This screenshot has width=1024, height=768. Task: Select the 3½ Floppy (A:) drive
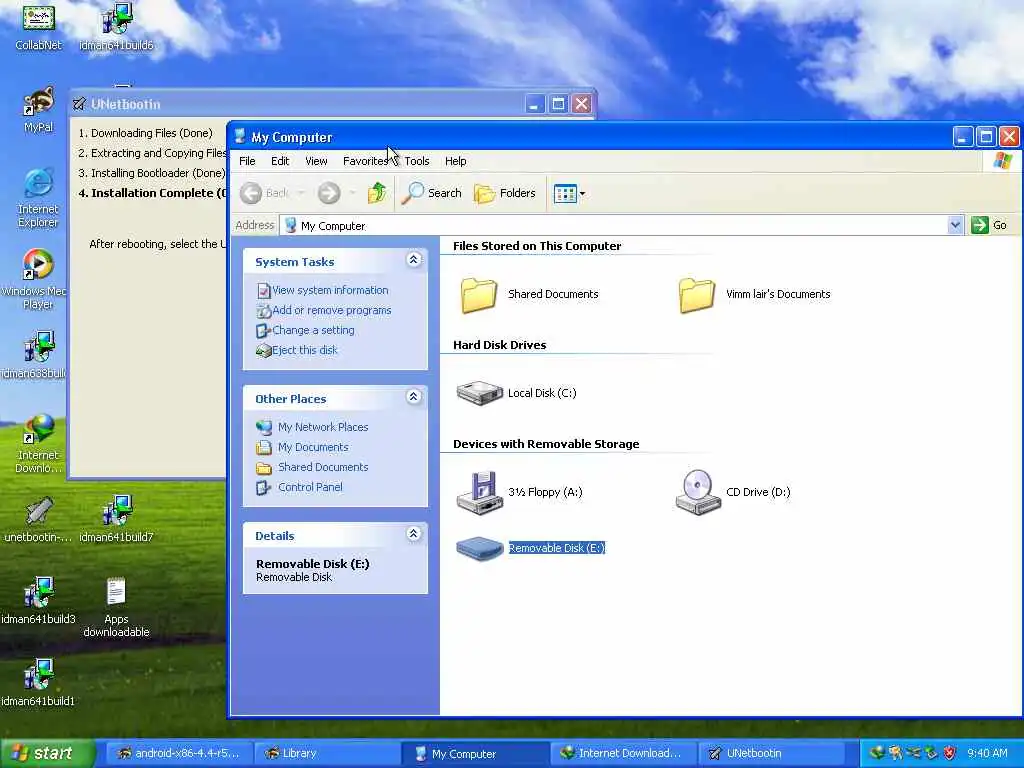pos(519,492)
